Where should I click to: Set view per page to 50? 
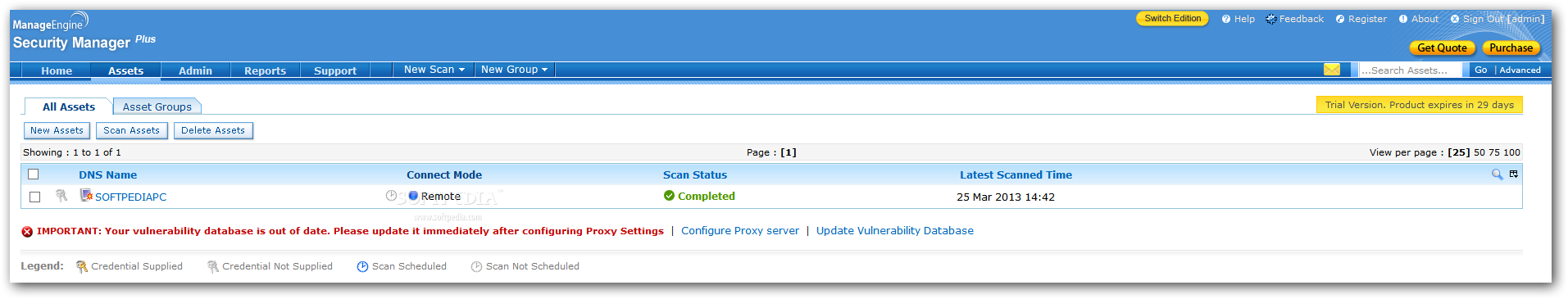[x=1479, y=152]
